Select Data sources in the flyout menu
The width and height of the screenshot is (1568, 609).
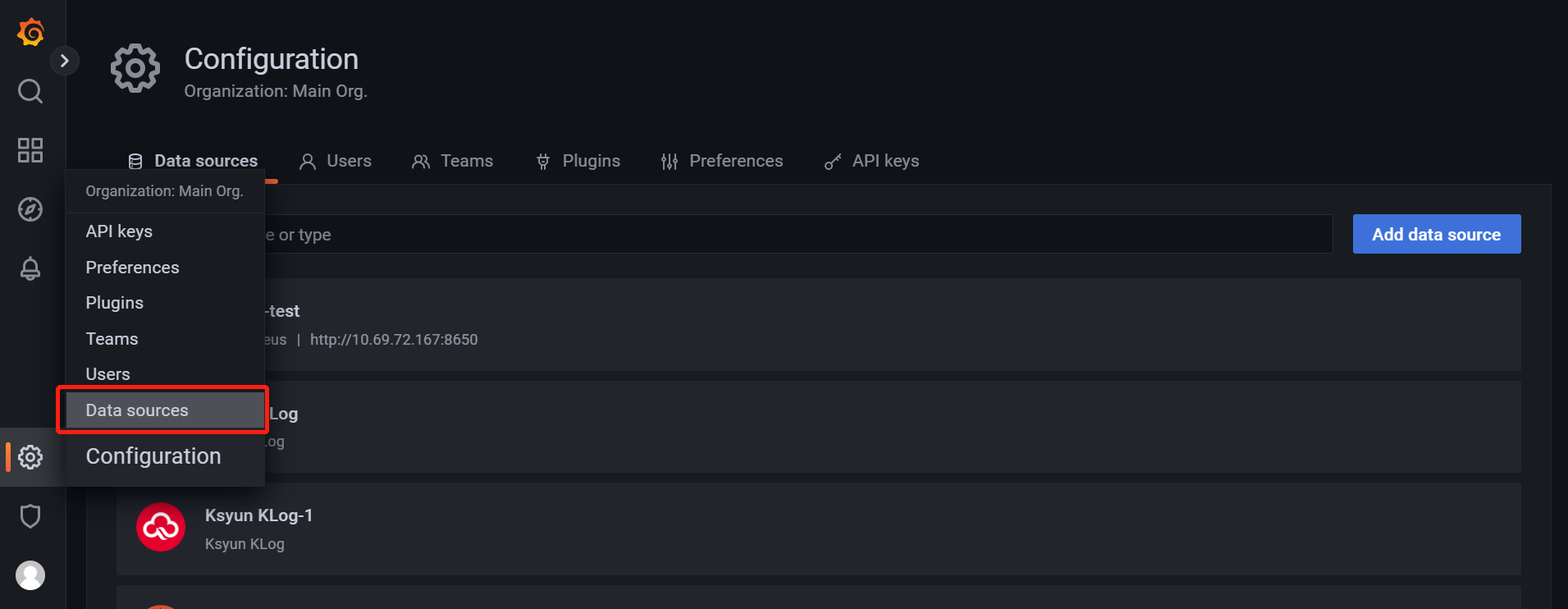[x=137, y=410]
